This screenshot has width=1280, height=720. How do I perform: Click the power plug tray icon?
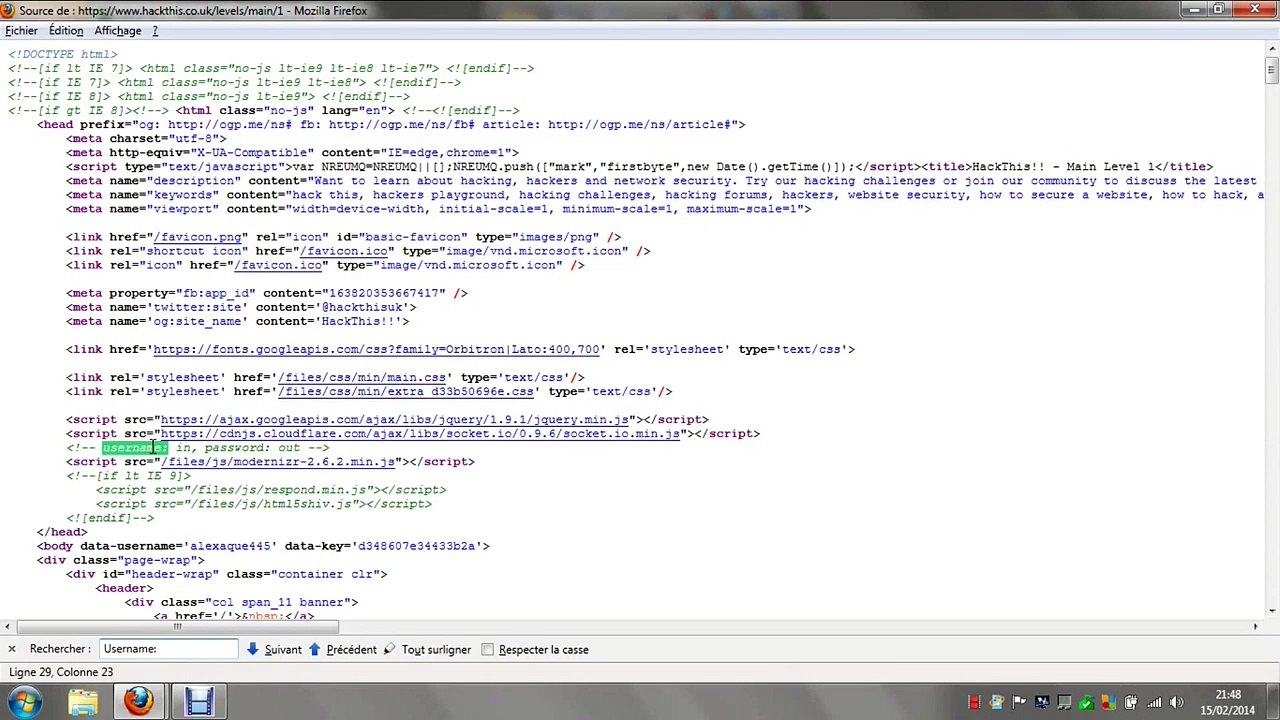(x=1131, y=702)
